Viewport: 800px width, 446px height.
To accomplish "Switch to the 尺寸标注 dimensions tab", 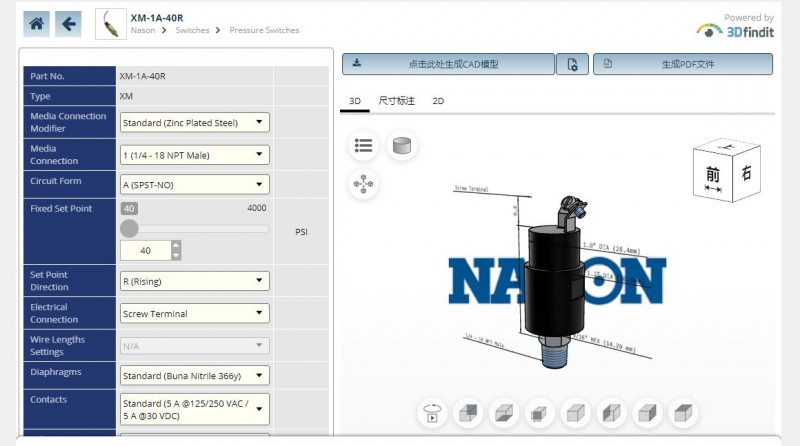I will pos(396,101).
